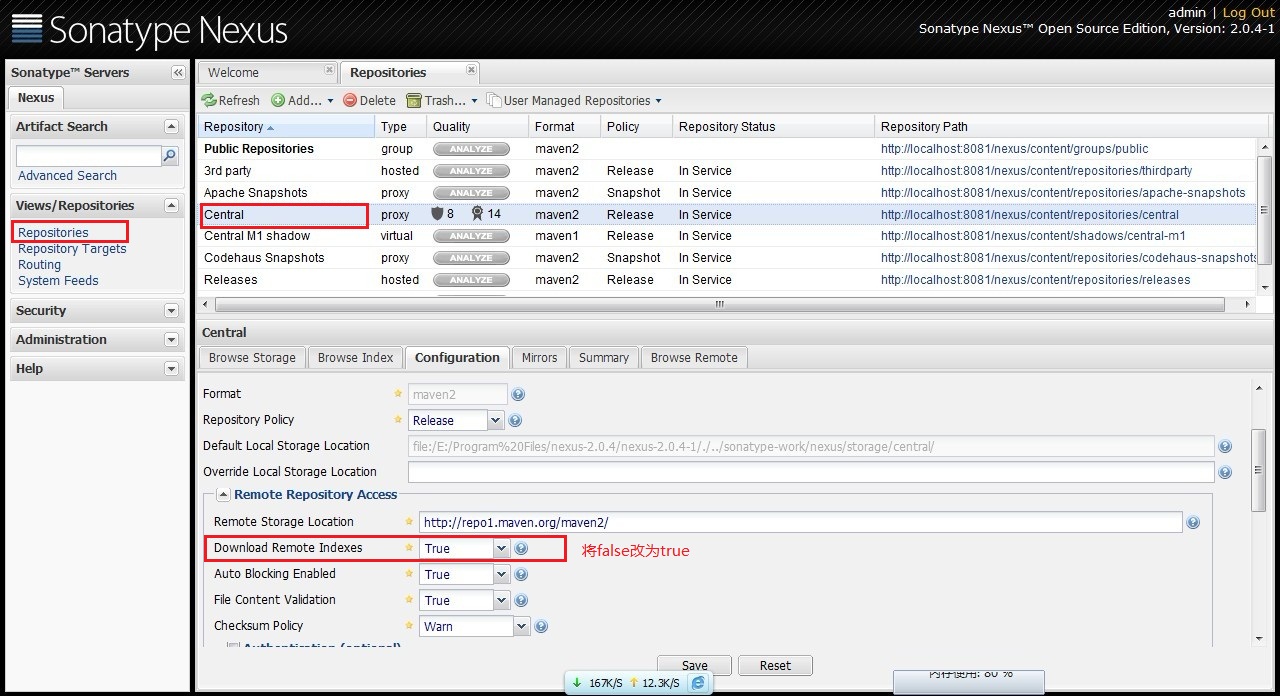Open the Advanced Search link
Image resolution: width=1280 pixels, height=696 pixels.
point(67,176)
